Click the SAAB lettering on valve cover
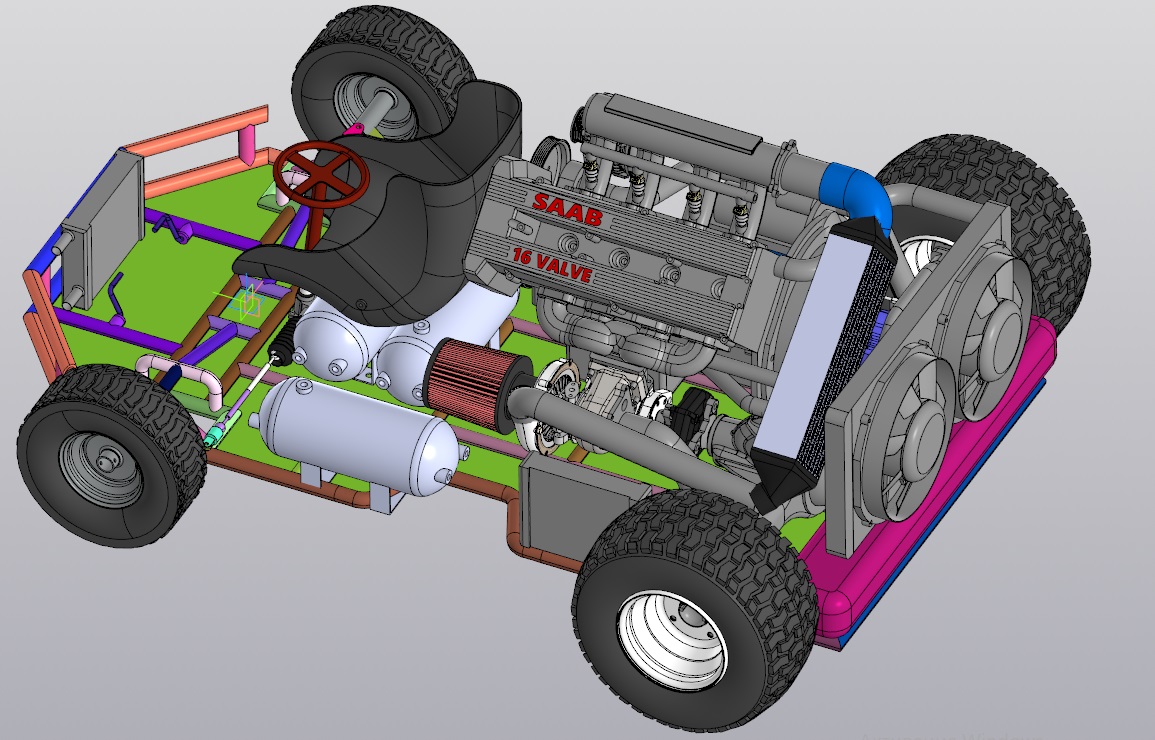The image size is (1155, 740). coord(567,209)
